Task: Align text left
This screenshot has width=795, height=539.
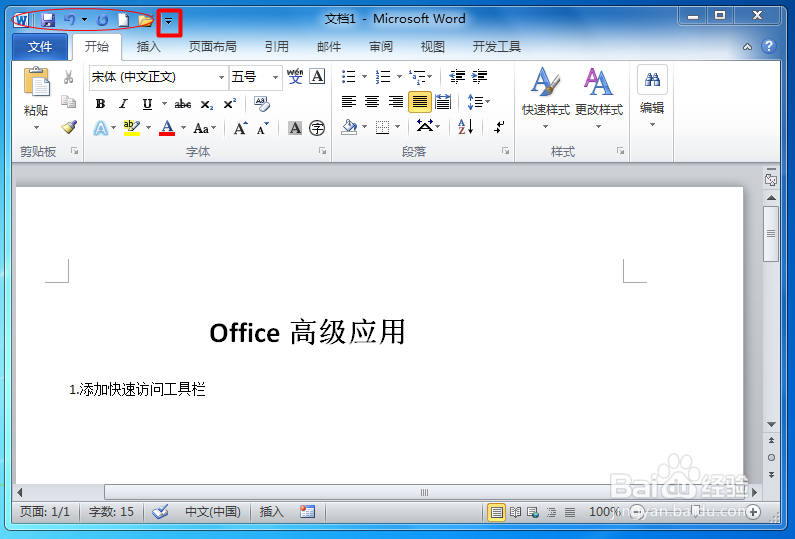Action: pos(349,102)
